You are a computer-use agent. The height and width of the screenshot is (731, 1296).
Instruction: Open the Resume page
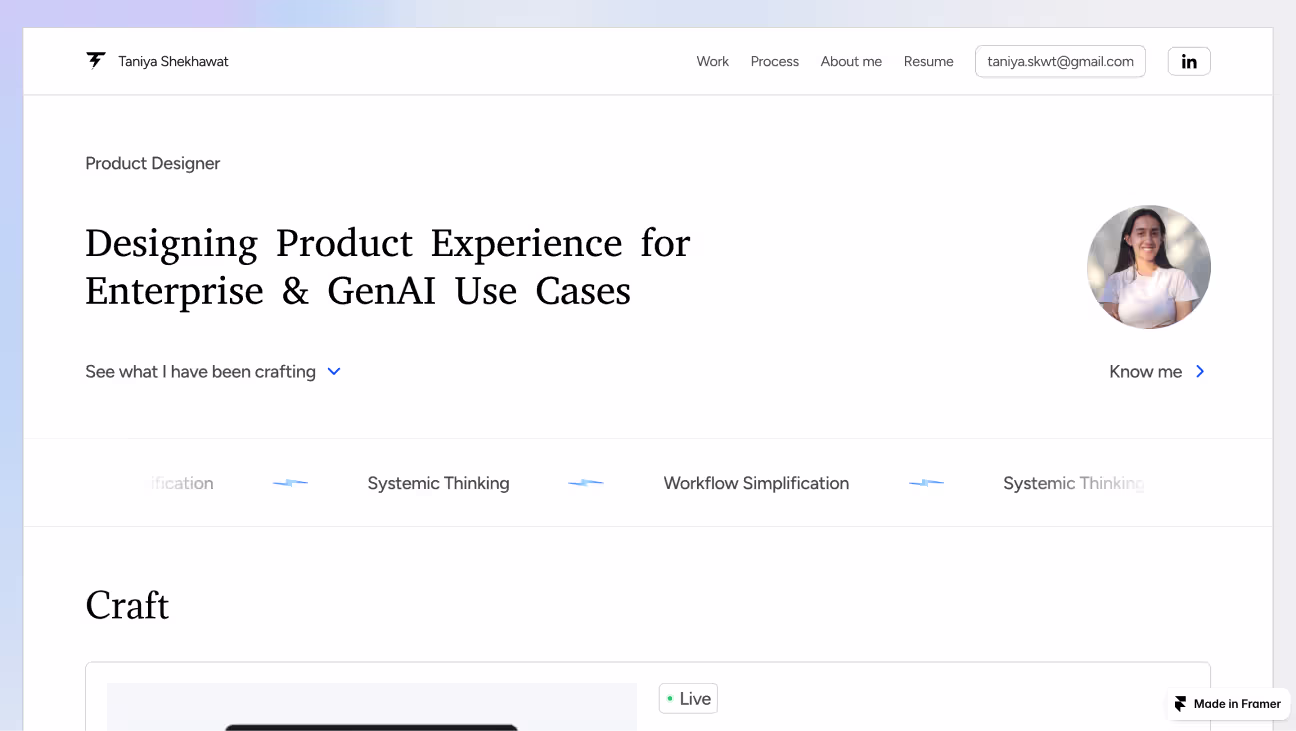pyautogui.click(x=928, y=61)
